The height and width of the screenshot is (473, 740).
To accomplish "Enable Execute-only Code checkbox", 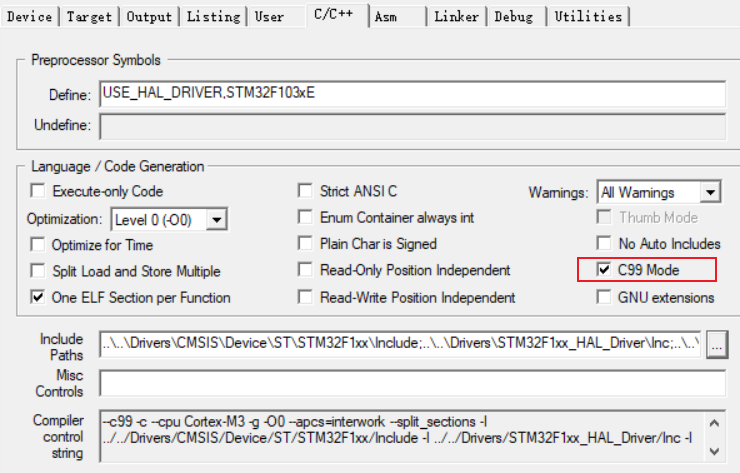I will [x=38, y=191].
